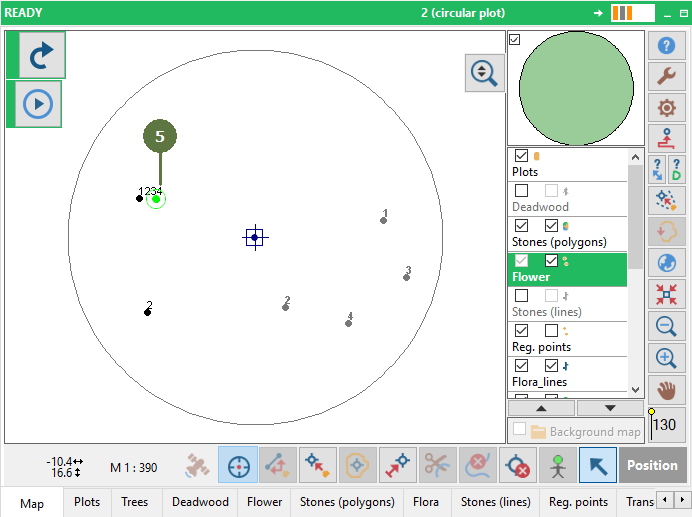Click the globe icon

666,263
